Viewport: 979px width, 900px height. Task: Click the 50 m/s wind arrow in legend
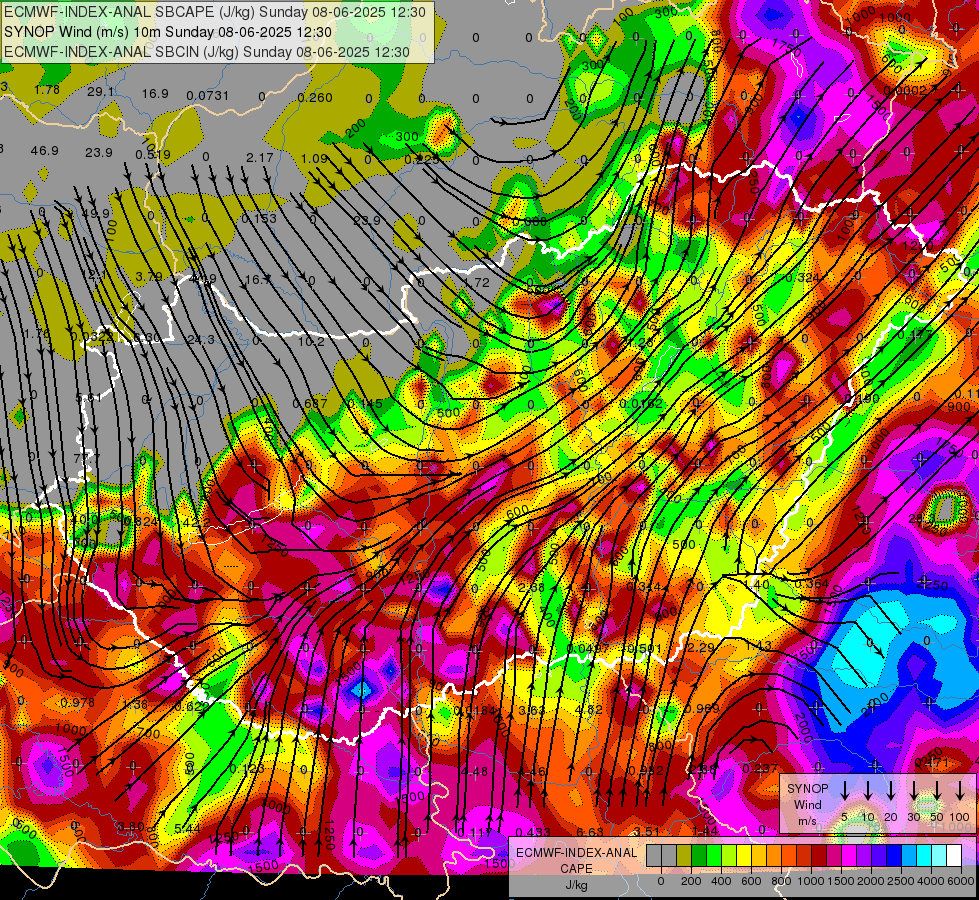[x=937, y=791]
